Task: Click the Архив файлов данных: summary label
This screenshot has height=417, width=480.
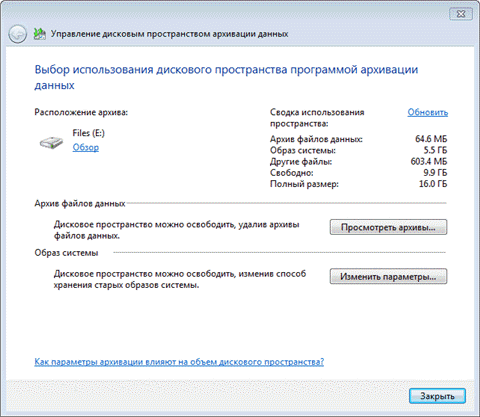Action: (316, 139)
